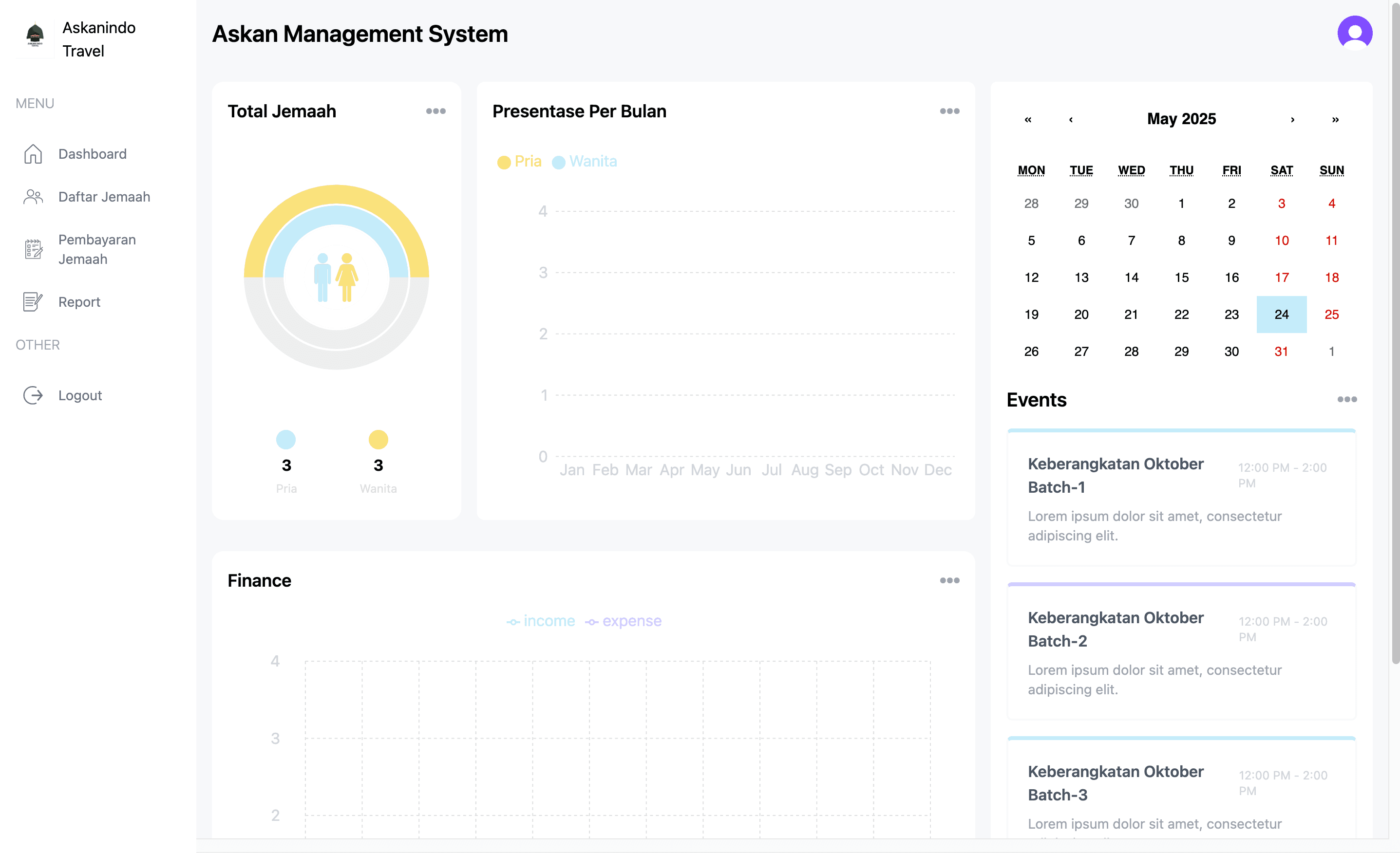Click the blue Pria color dot
This screenshot has width=1400, height=853.
click(286, 440)
